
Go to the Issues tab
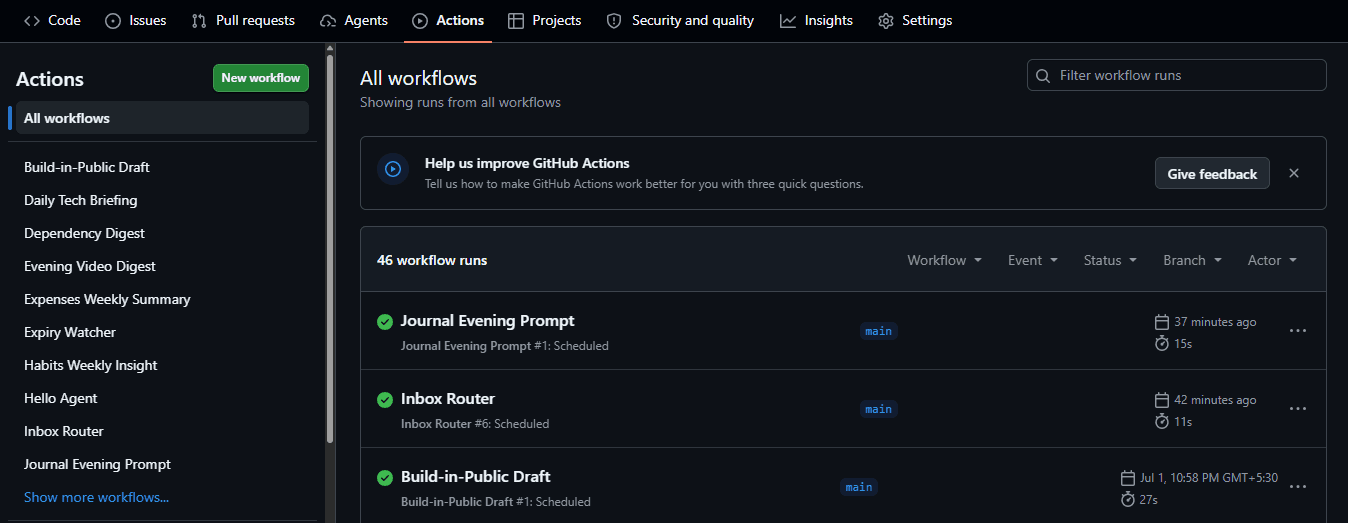[x=136, y=20]
